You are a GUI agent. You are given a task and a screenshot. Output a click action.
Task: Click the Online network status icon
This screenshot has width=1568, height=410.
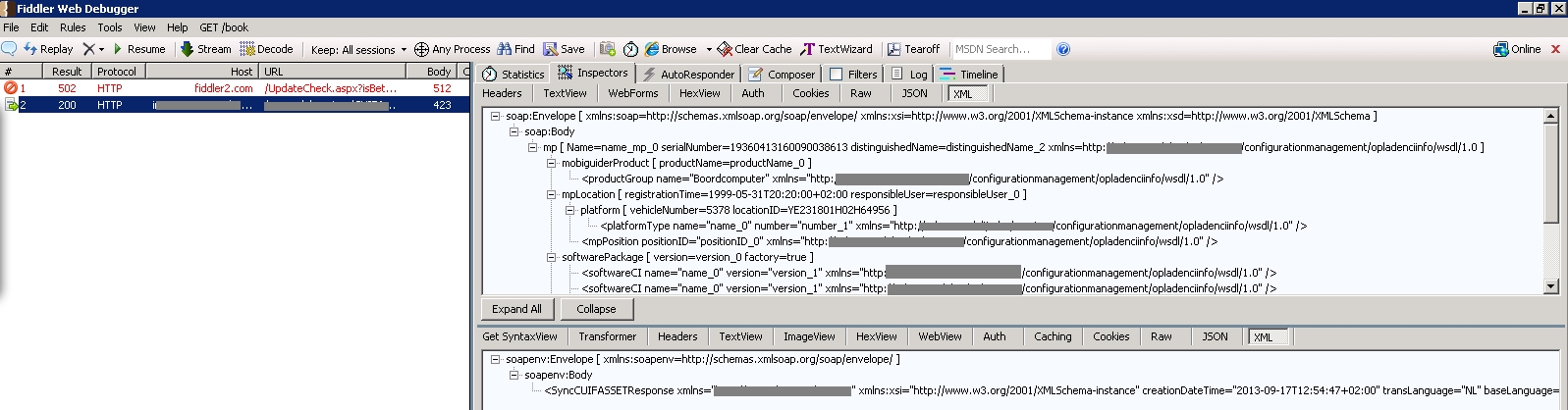(1500, 49)
